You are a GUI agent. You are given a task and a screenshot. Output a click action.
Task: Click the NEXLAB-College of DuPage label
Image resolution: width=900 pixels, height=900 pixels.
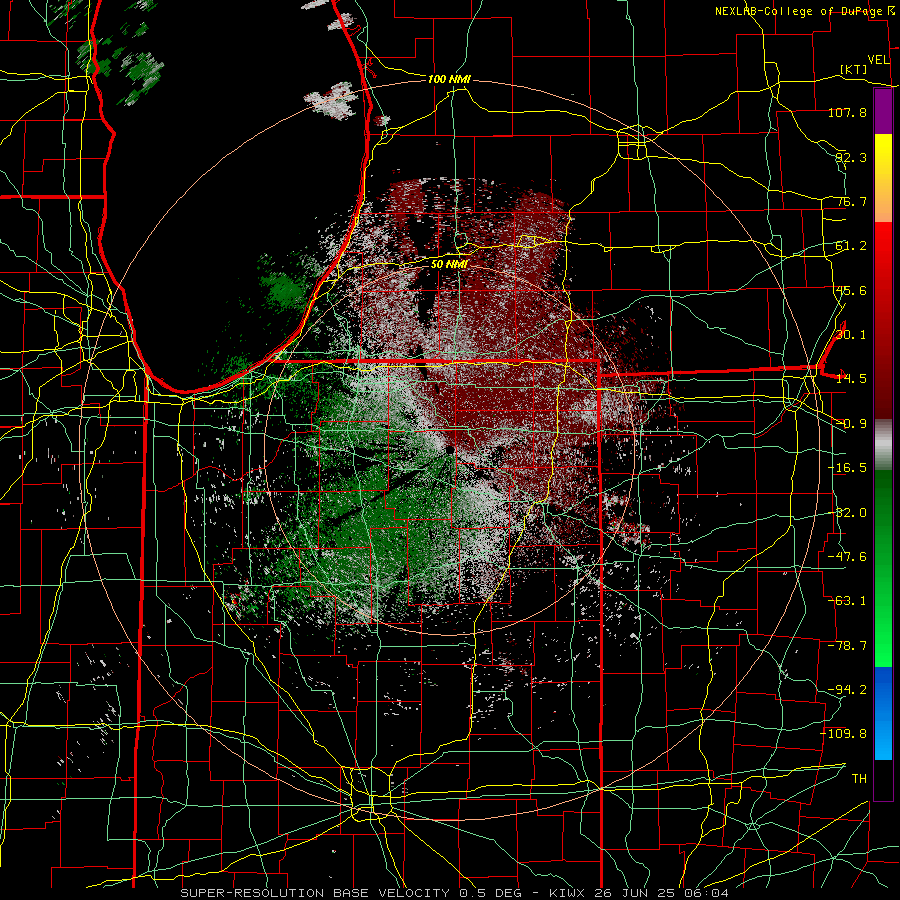(x=801, y=11)
